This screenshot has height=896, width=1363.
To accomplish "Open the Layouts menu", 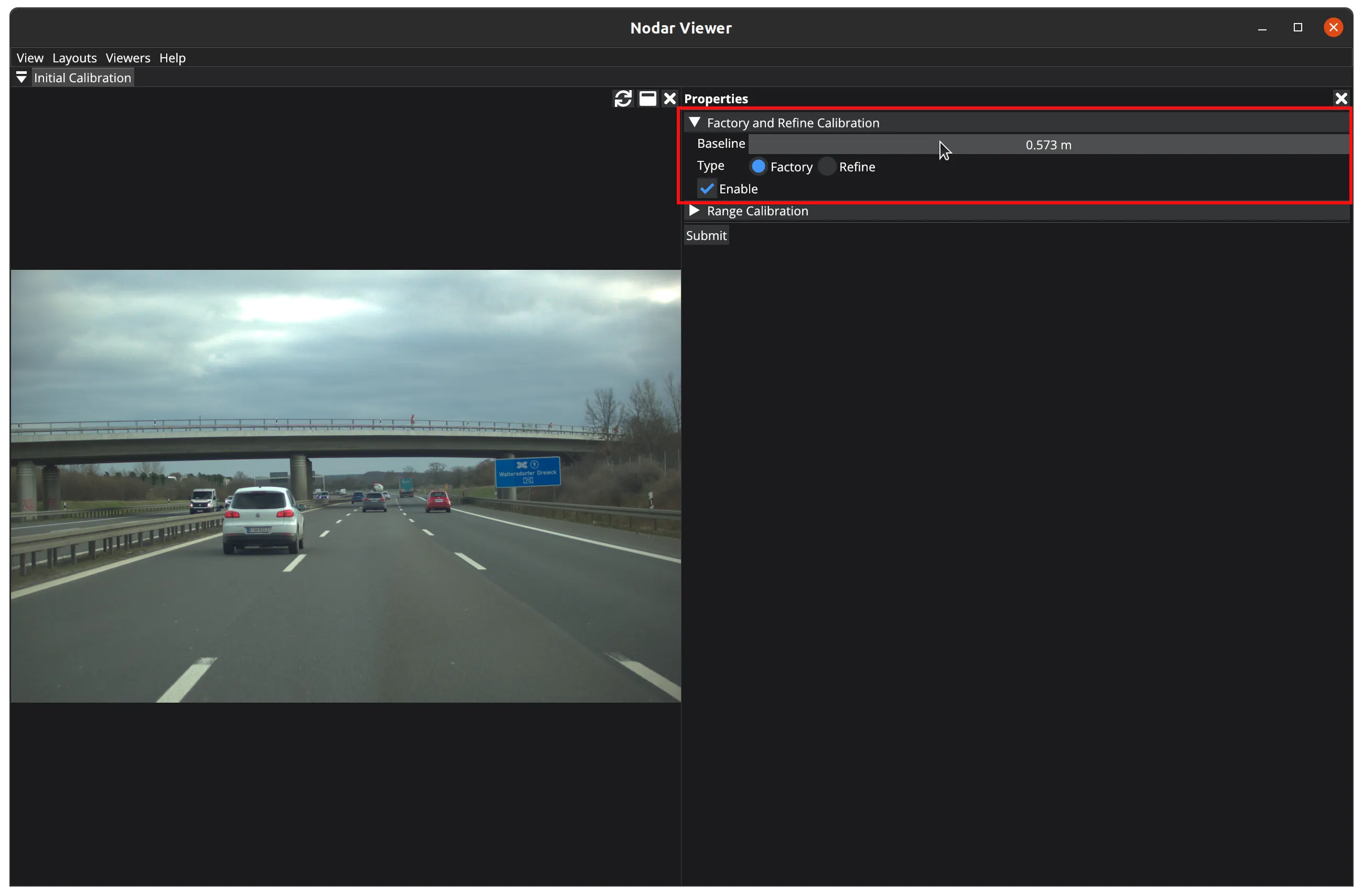I will click(74, 58).
